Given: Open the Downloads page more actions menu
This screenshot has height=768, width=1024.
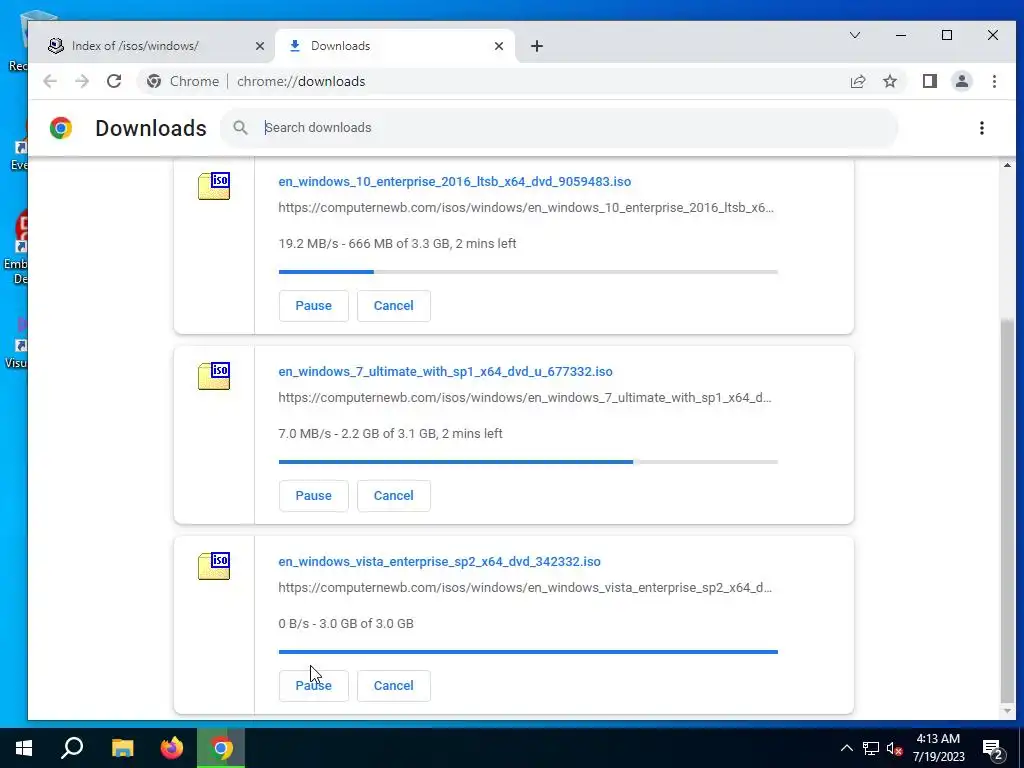Looking at the screenshot, I should pos(982,128).
